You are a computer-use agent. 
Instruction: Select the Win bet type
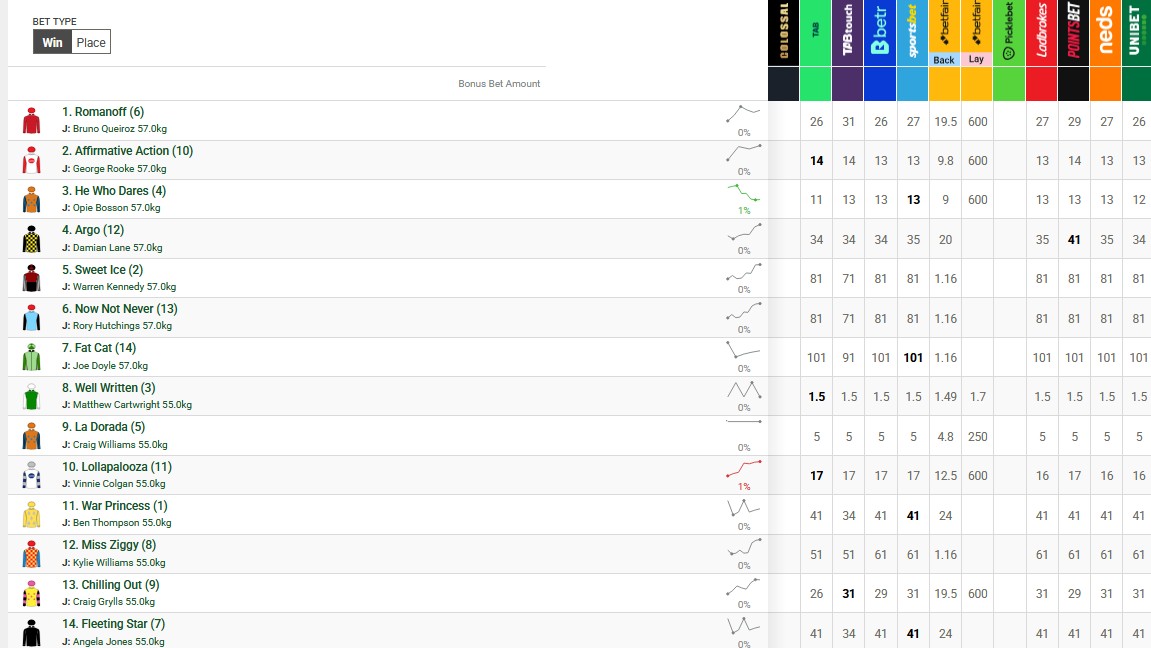(52, 42)
